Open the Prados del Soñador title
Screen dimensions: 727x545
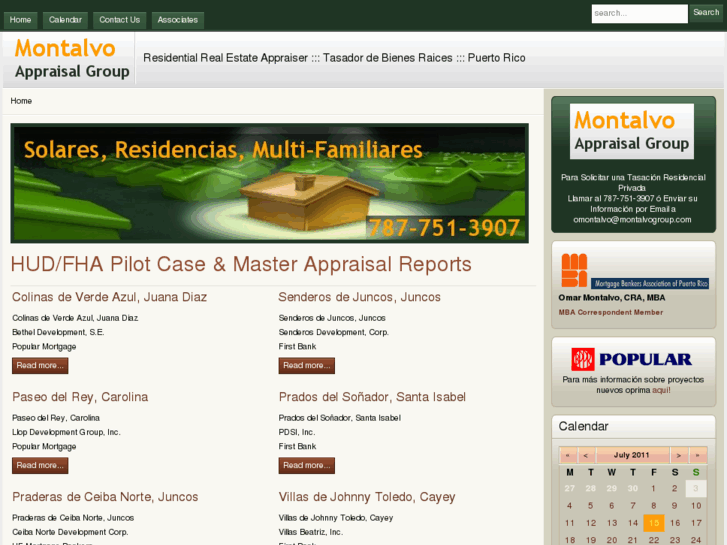tap(372, 397)
